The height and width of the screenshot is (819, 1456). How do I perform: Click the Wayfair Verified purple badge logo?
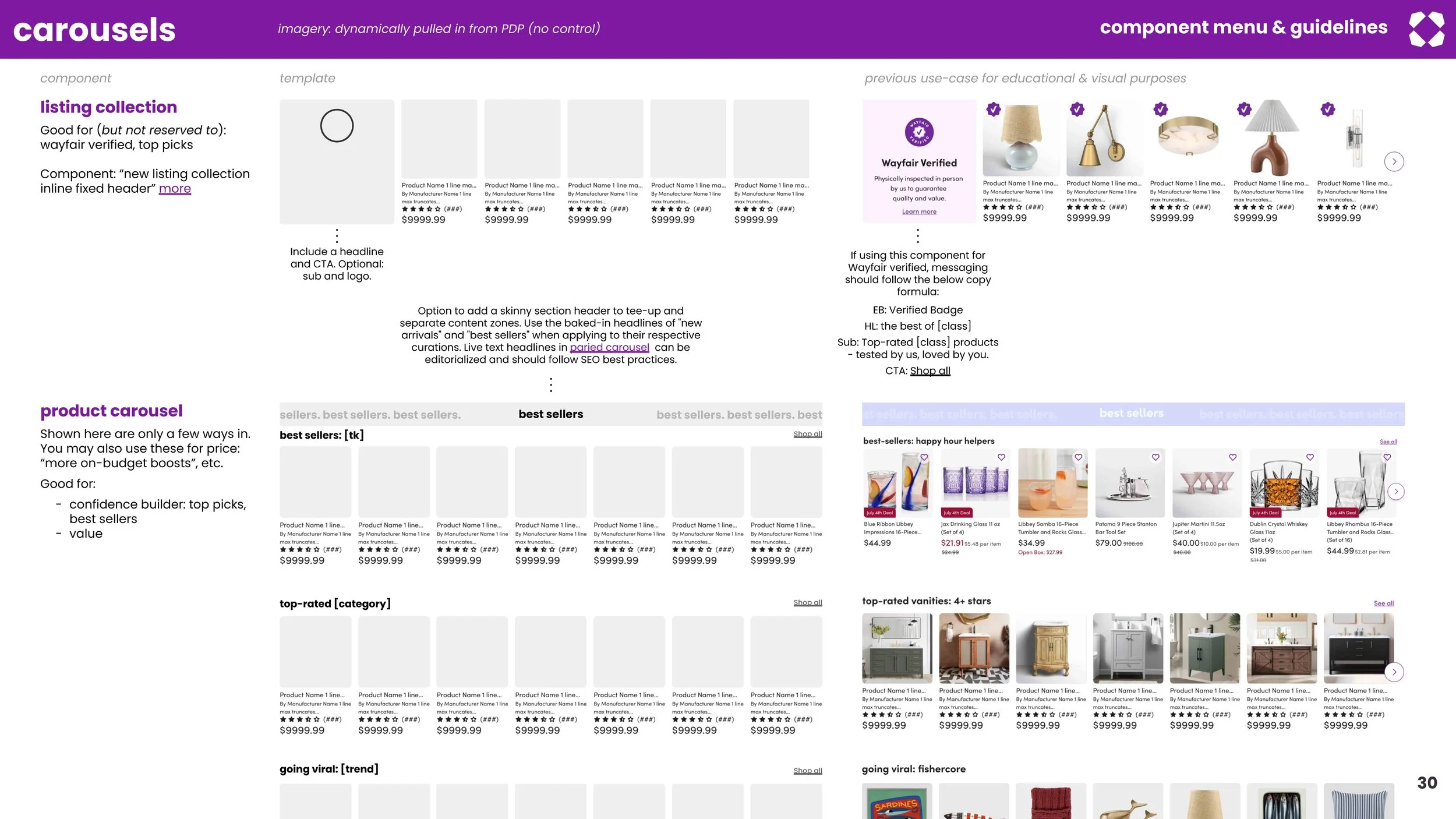(x=919, y=132)
